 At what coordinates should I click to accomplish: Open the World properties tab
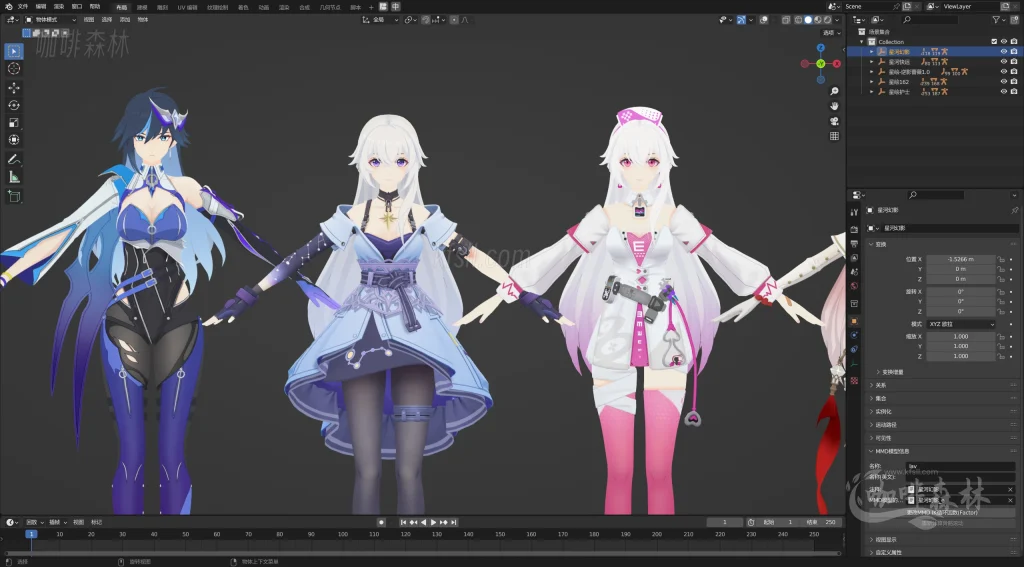[x=854, y=286]
